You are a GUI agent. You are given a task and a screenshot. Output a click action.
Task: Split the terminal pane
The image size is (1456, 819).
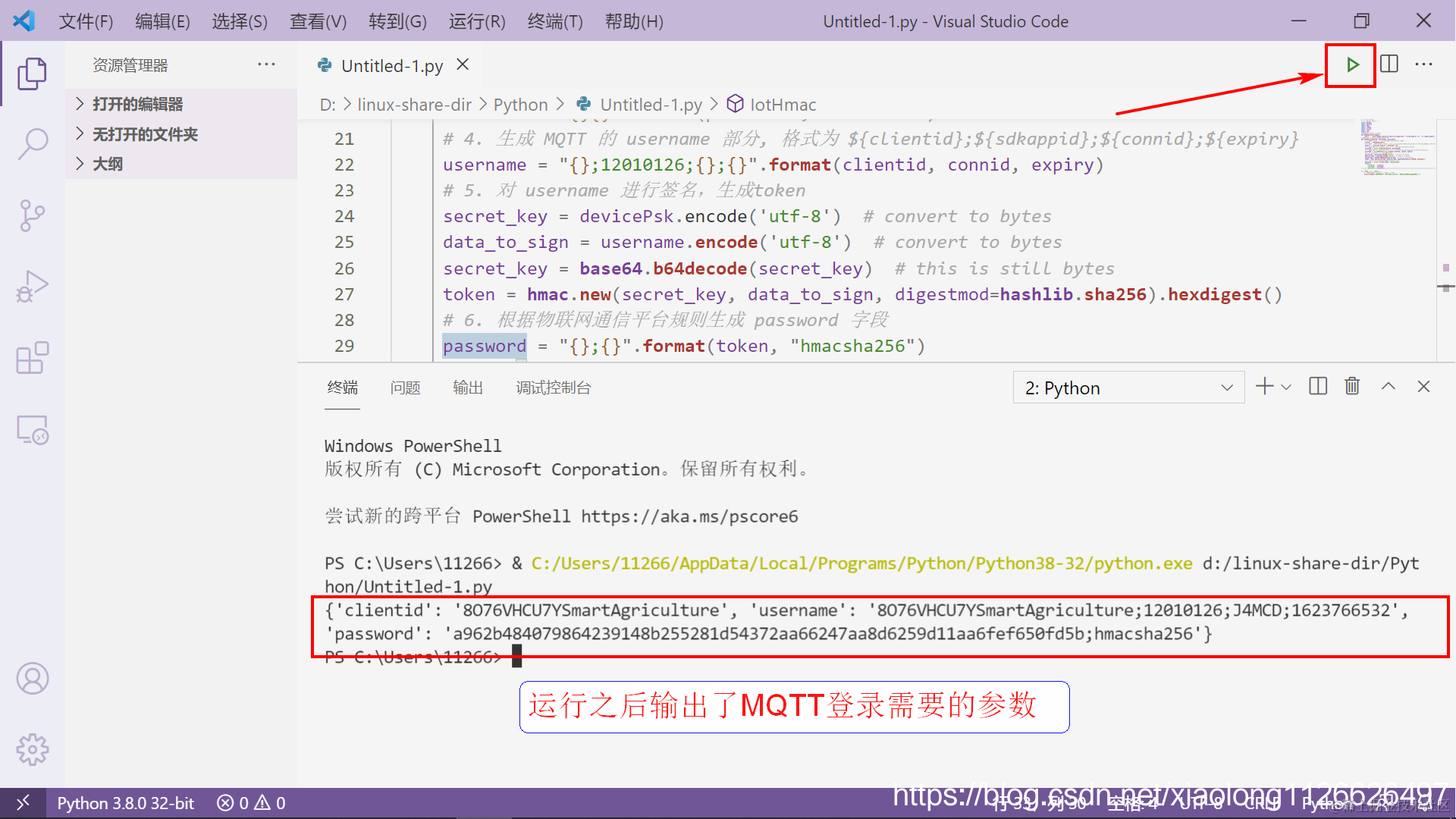tap(1318, 387)
